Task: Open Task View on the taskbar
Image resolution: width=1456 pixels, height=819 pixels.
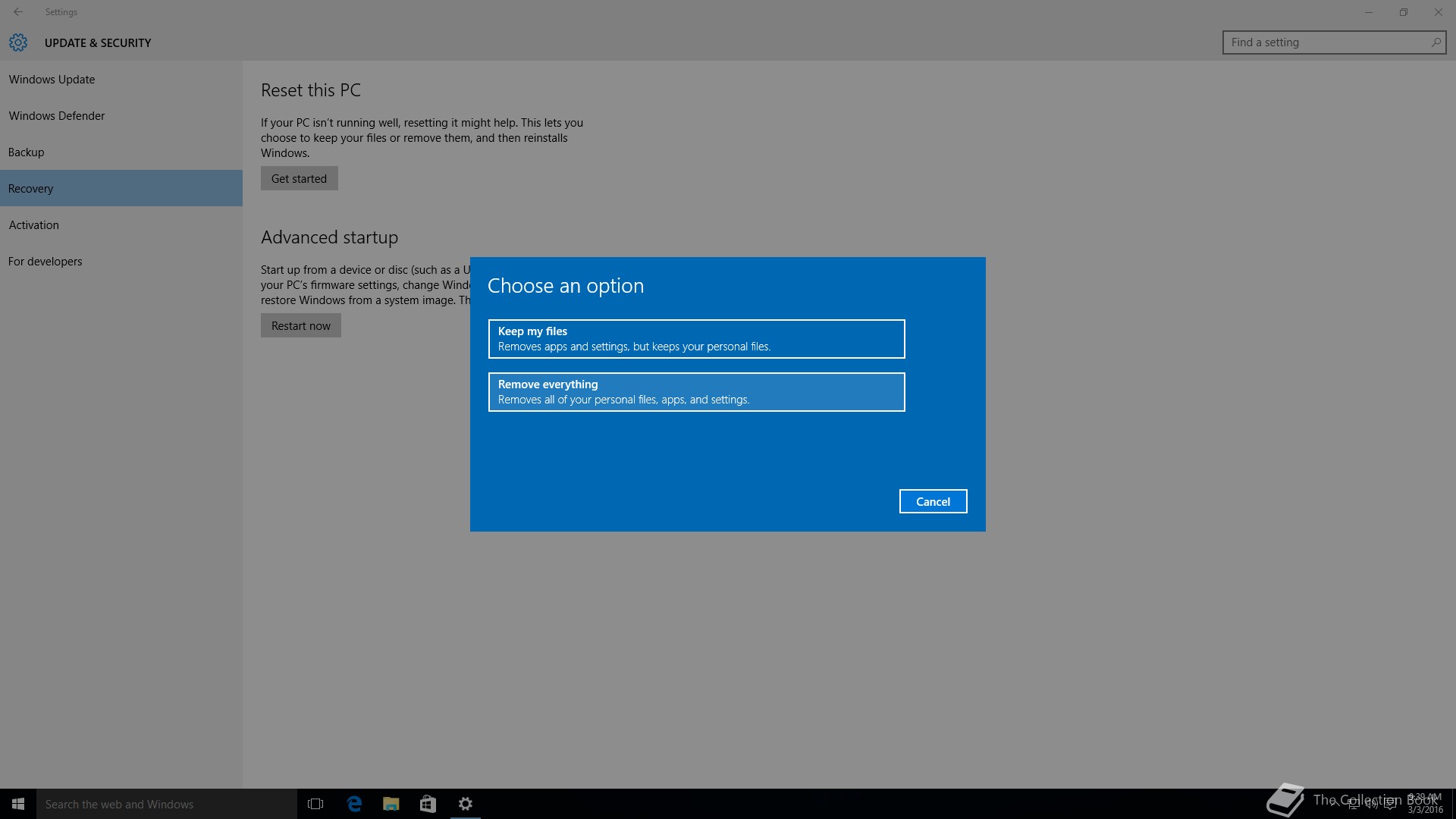Action: click(315, 804)
